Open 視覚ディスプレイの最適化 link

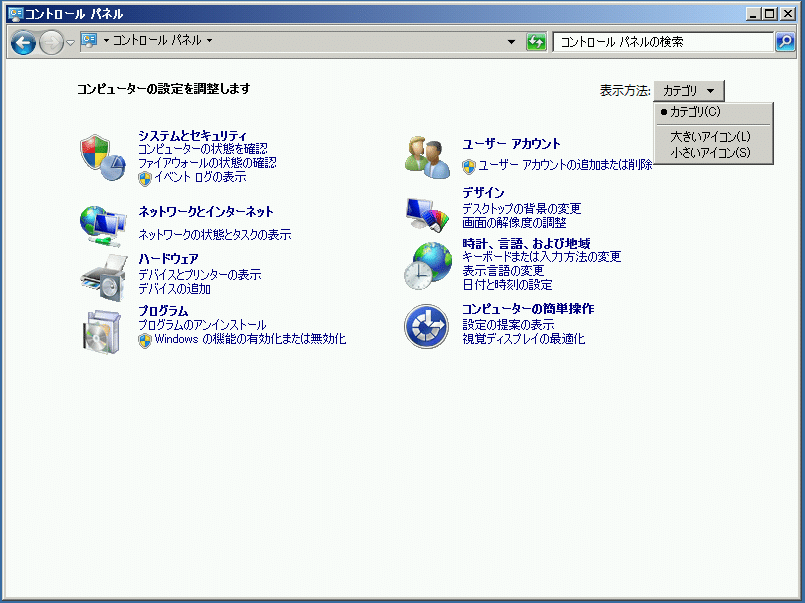524,339
